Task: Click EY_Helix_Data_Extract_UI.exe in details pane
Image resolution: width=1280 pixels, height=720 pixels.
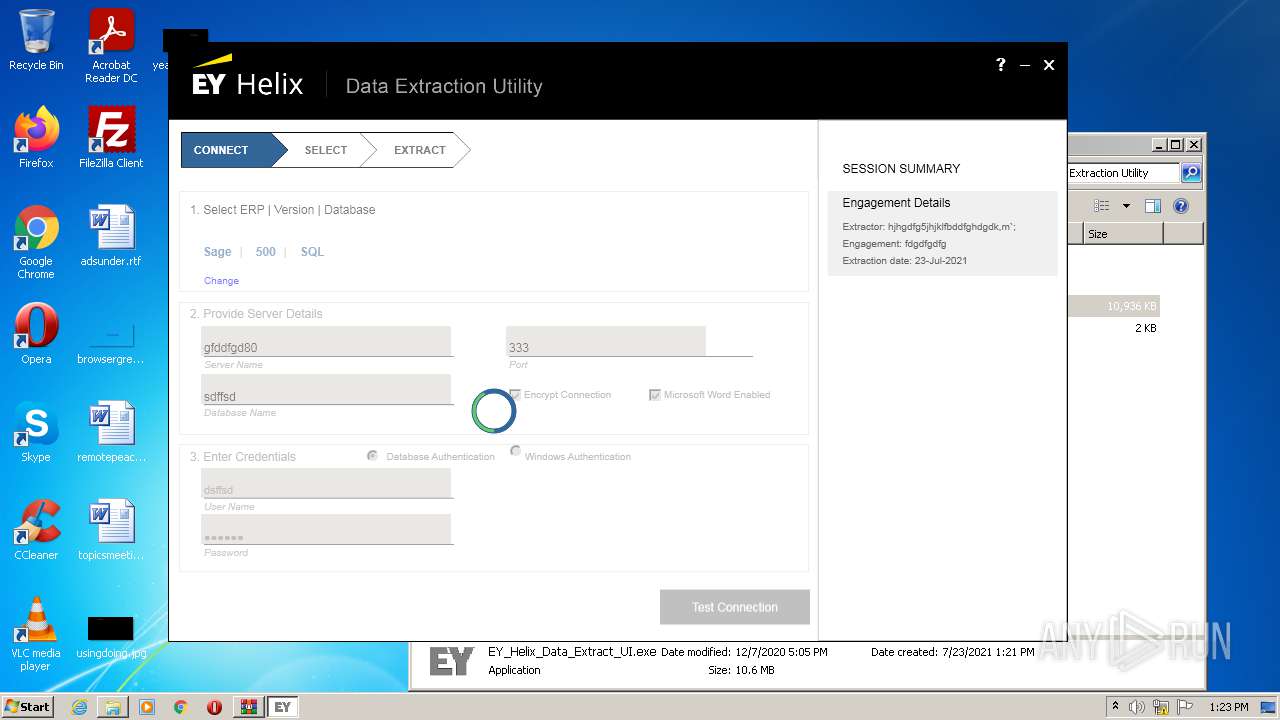Action: tap(572, 652)
